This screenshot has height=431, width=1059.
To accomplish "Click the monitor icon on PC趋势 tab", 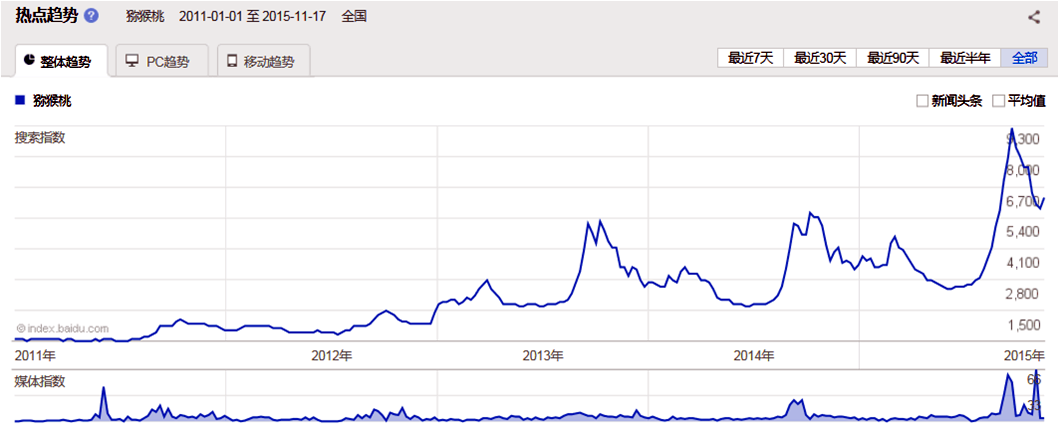I will pos(132,61).
